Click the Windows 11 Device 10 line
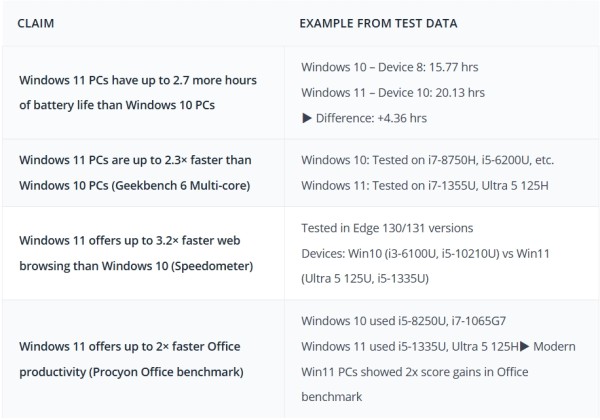This screenshot has width=600, height=420. click(393, 93)
